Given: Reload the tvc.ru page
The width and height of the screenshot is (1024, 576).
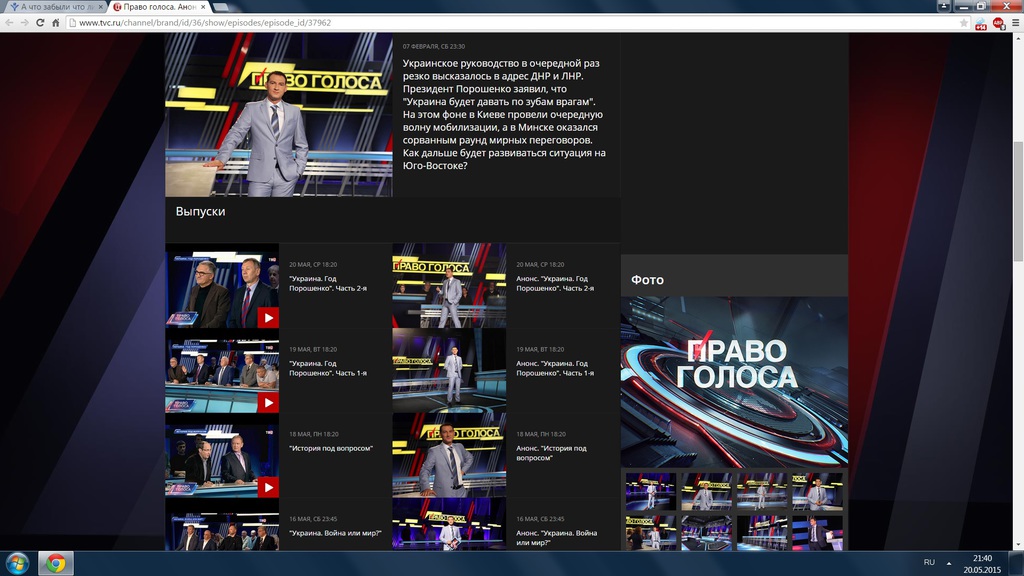Looking at the screenshot, I should point(40,23).
